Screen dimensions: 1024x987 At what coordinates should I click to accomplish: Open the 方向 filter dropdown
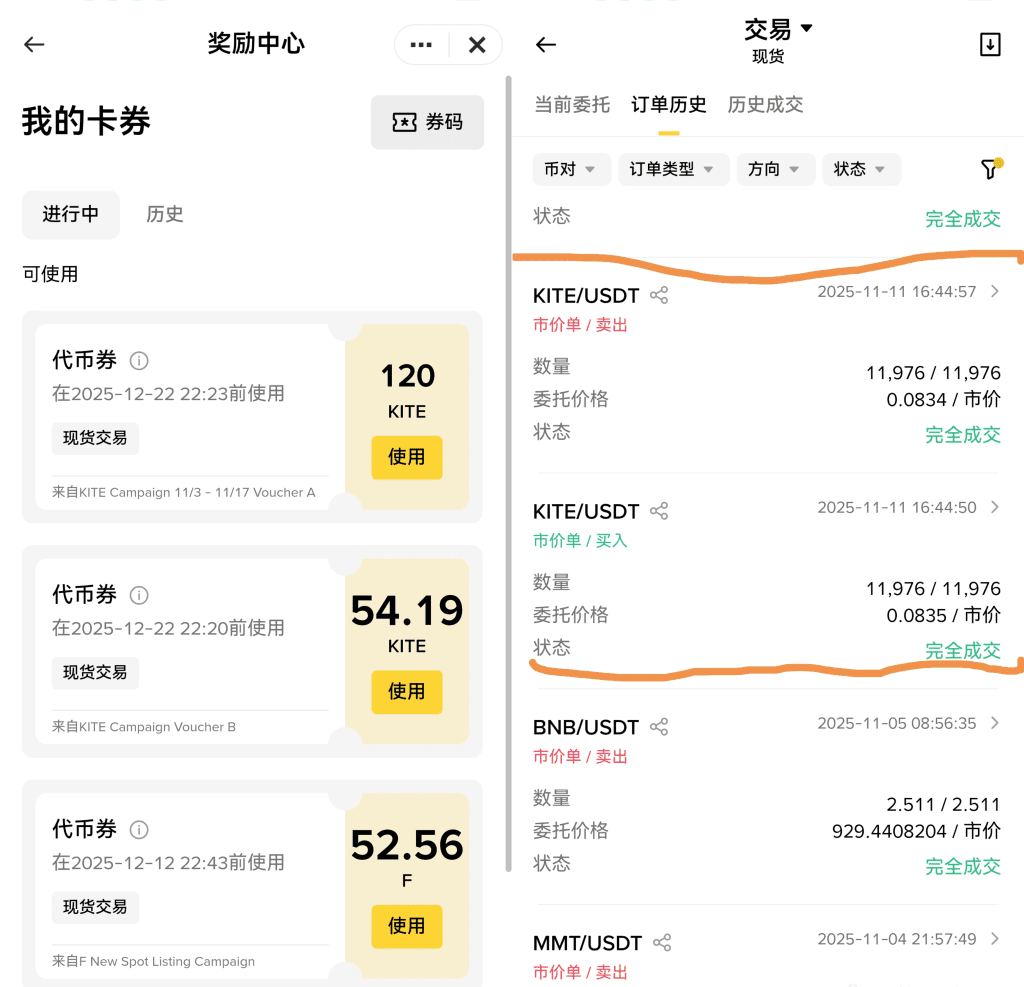click(775, 169)
